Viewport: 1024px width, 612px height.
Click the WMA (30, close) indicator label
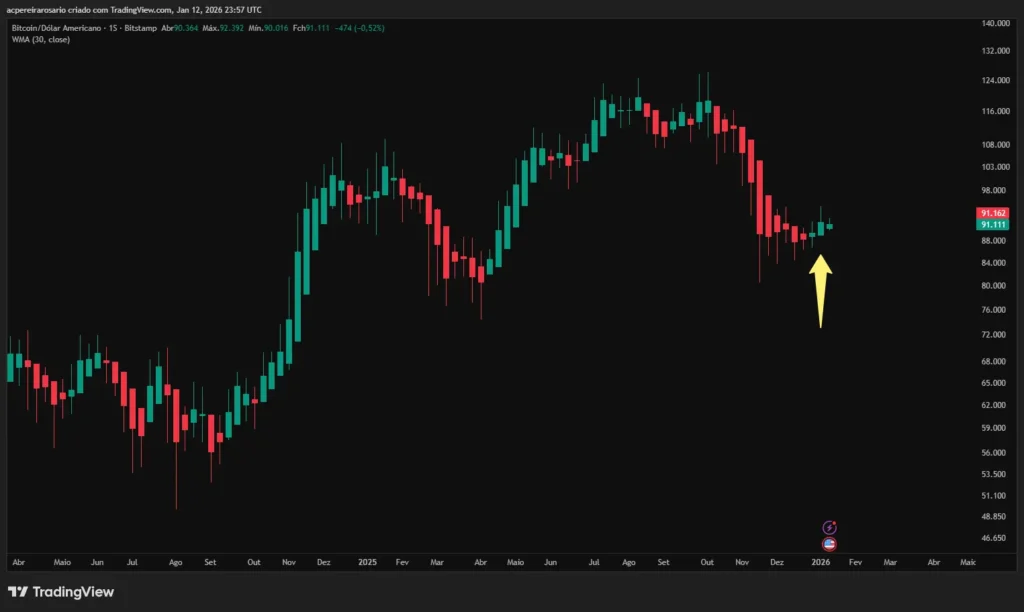(x=39, y=40)
